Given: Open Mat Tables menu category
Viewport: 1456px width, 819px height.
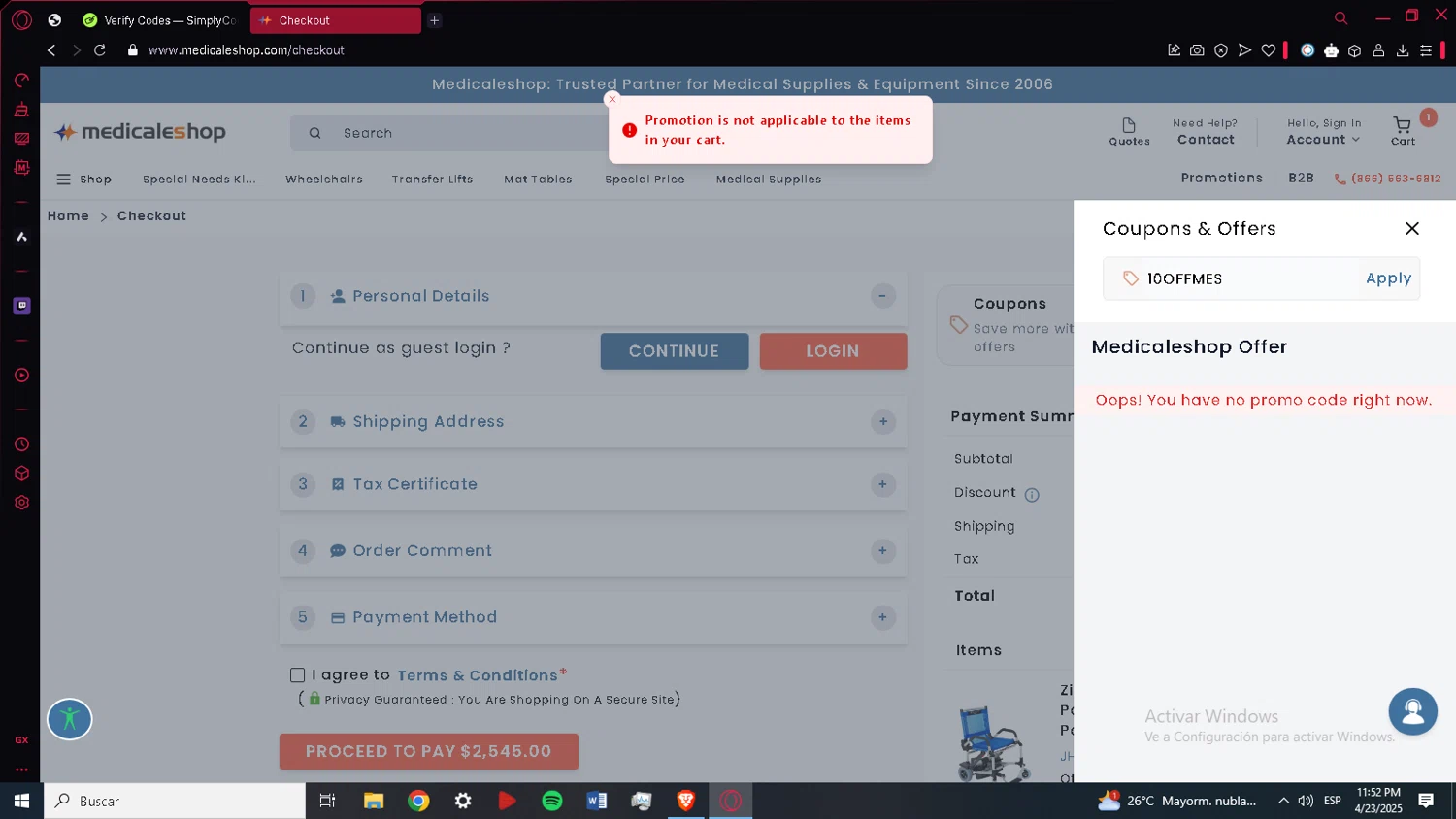Looking at the screenshot, I should 538,180.
